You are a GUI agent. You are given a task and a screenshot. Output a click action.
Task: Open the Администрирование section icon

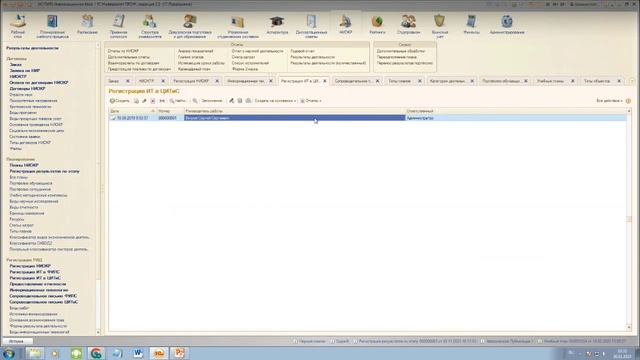(507, 24)
